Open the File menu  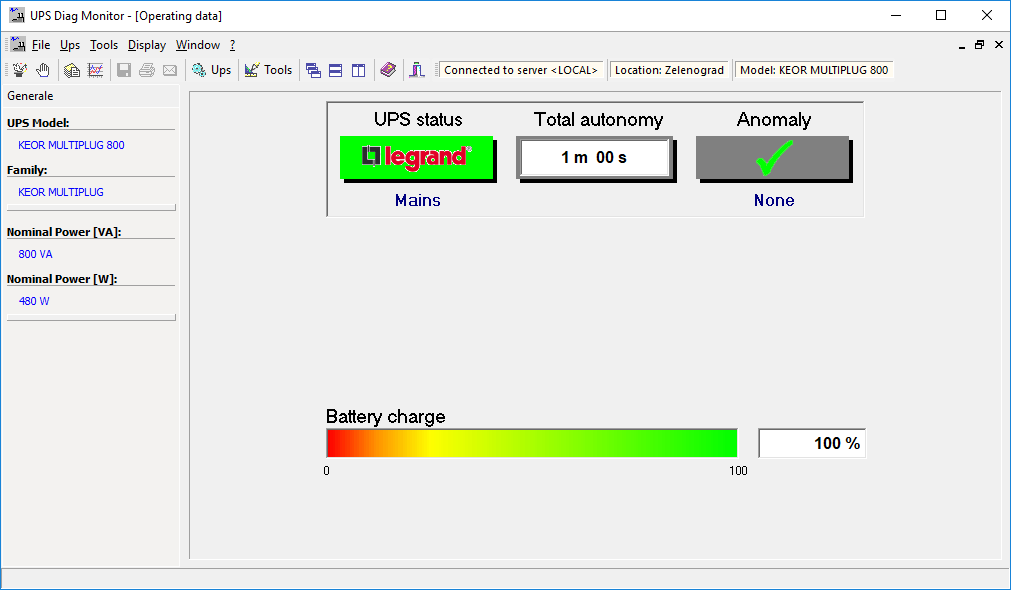[41, 45]
